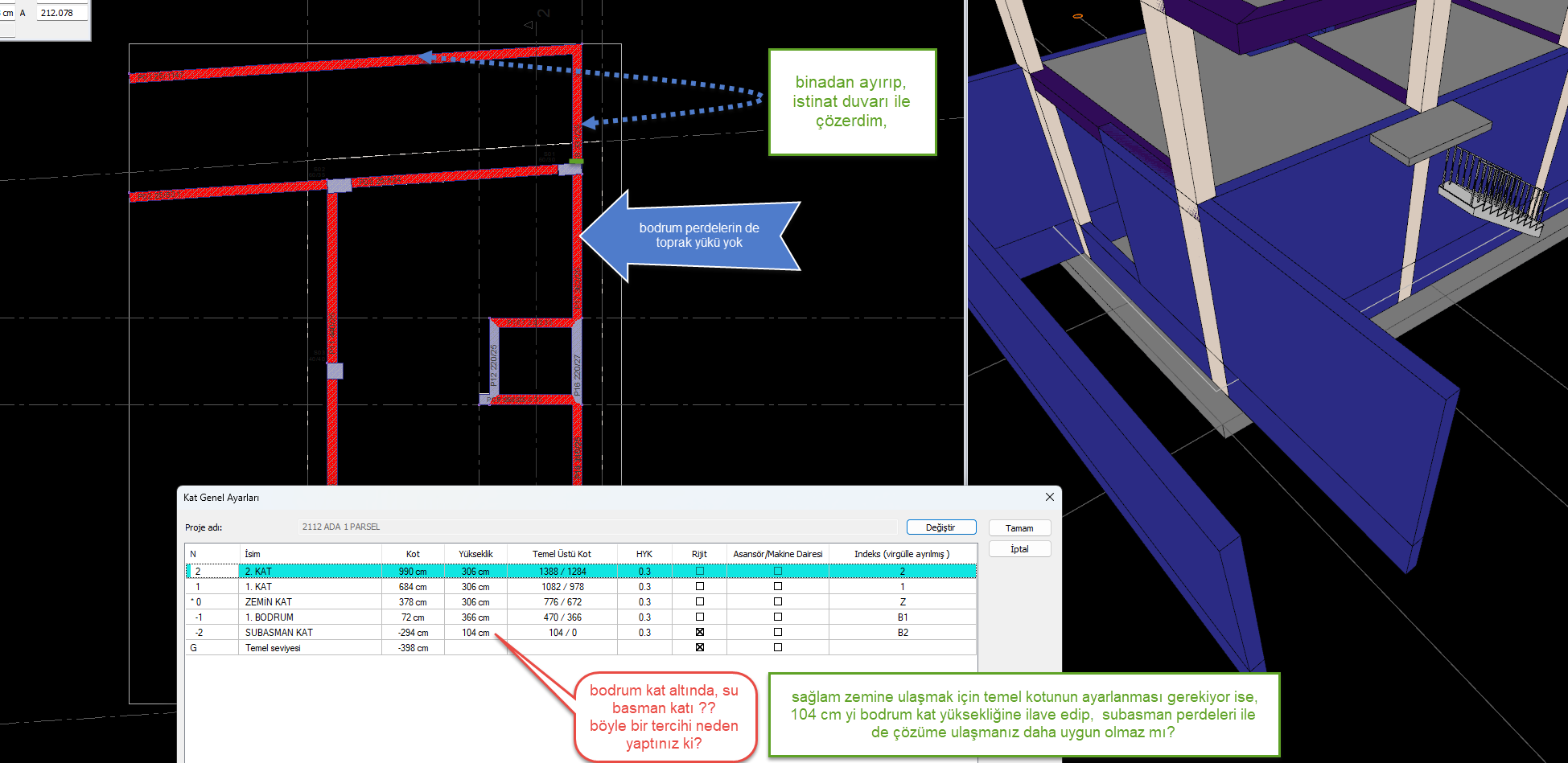The width and height of the screenshot is (1568, 763).
Task: Uncheck Rijit for SUBASMAN KAT row
Action: (699, 633)
